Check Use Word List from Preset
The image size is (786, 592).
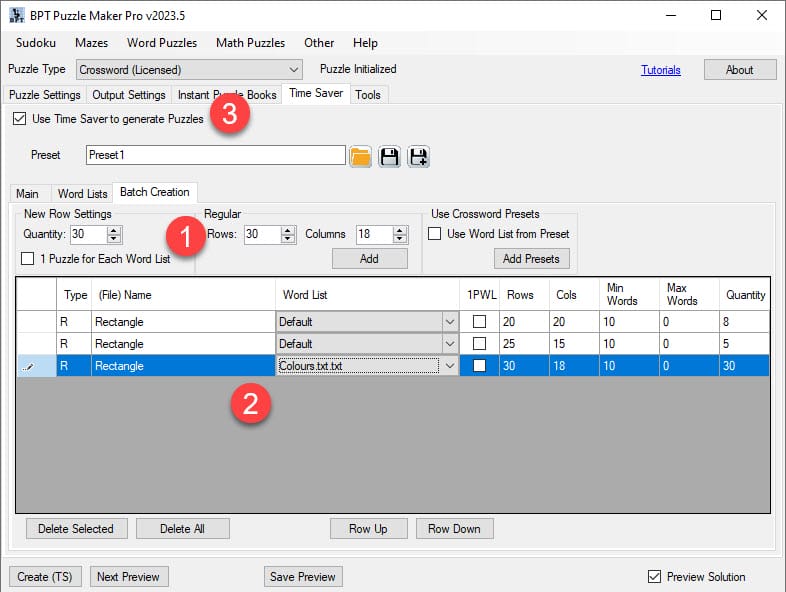(435, 234)
